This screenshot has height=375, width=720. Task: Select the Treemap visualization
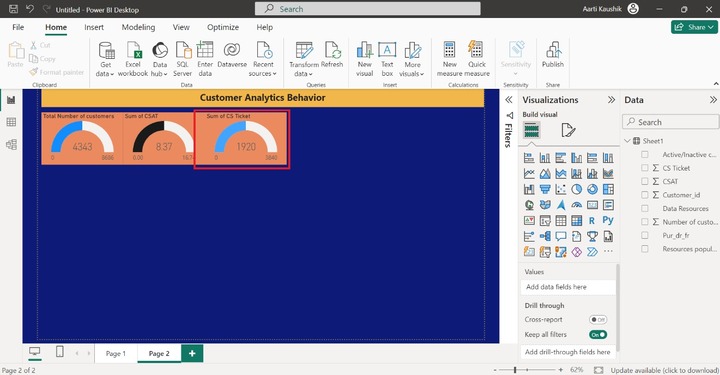tap(608, 189)
